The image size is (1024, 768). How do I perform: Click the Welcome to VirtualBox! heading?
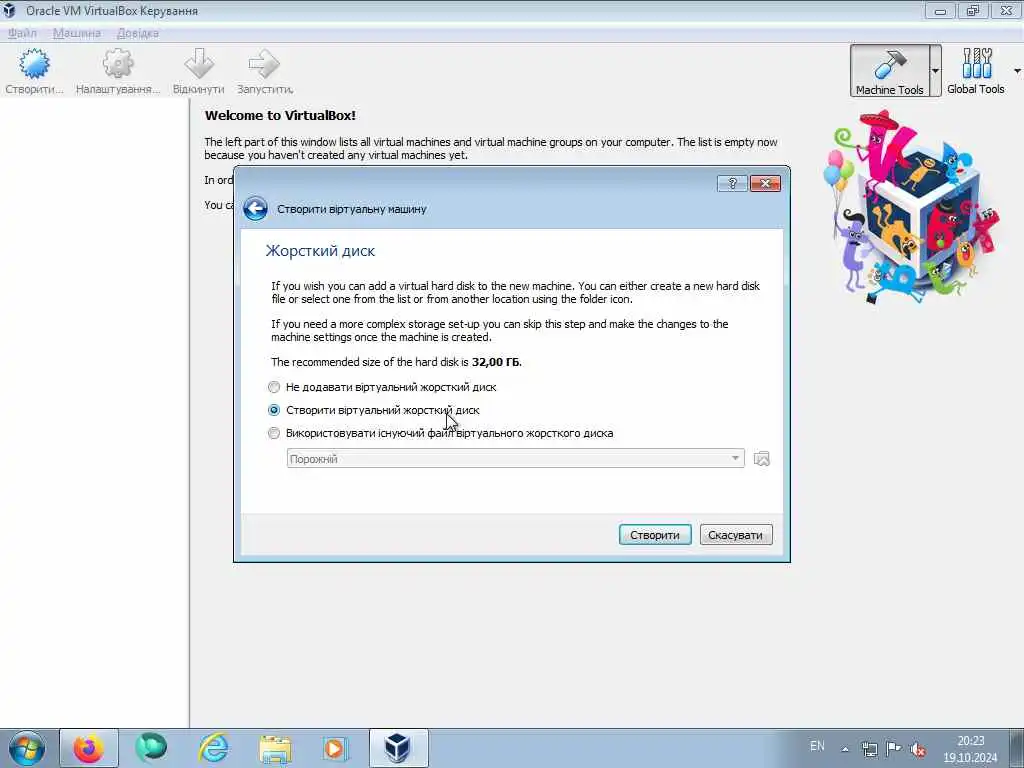280,116
